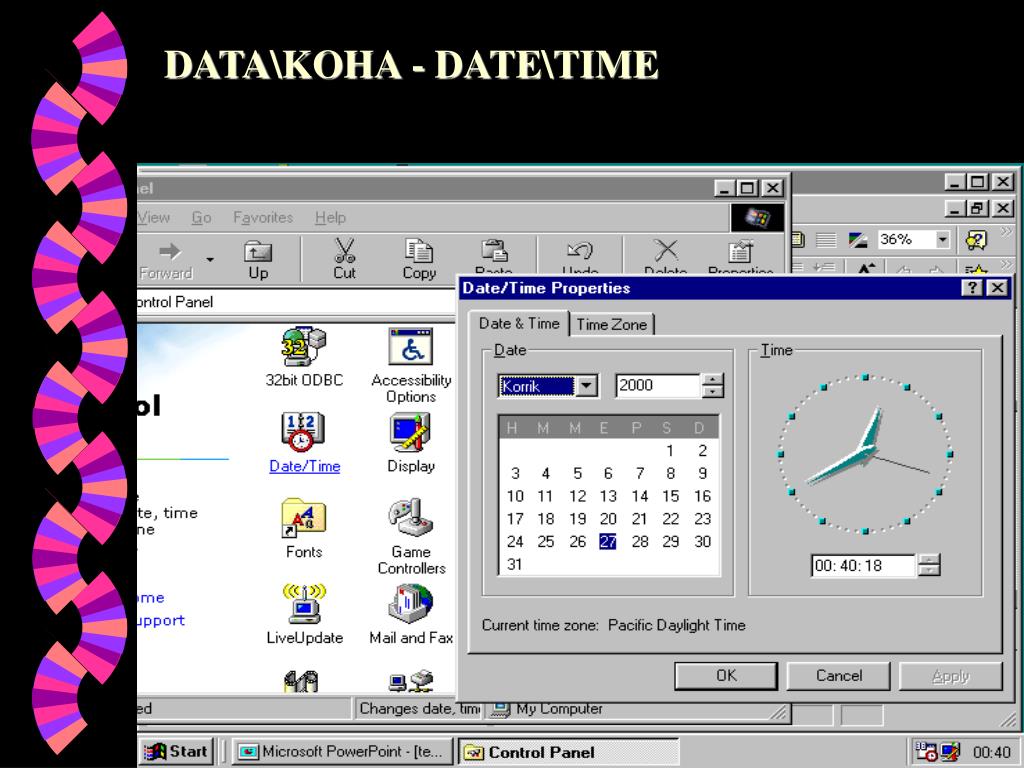
Task: Increase the year with up arrow
Action: coord(713,379)
